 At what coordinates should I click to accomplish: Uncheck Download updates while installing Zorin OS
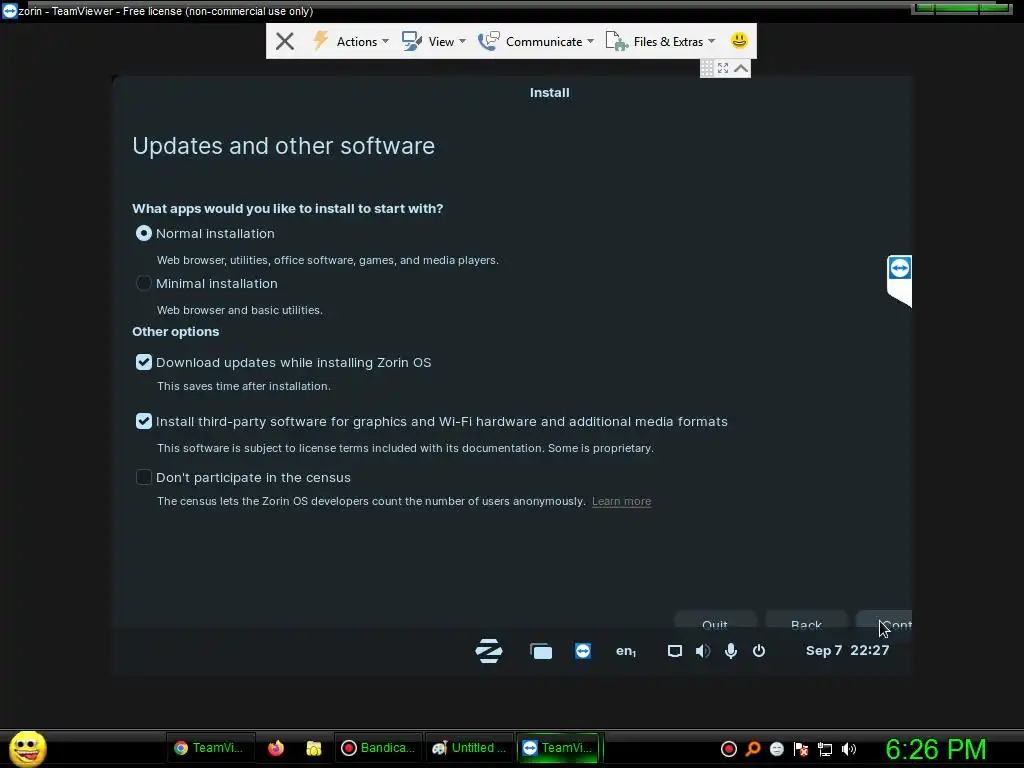click(x=144, y=362)
